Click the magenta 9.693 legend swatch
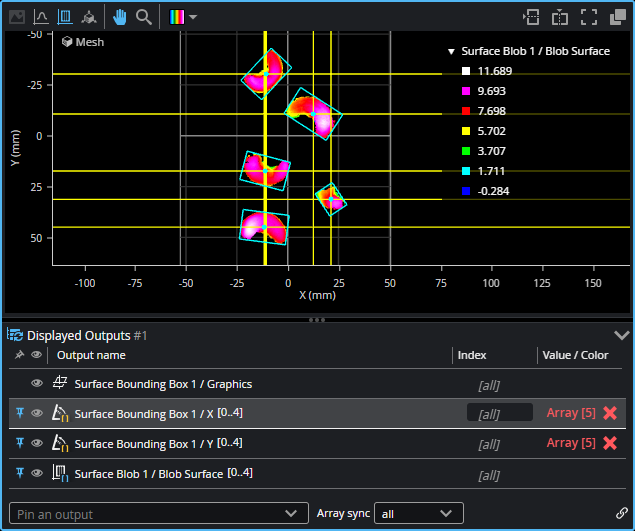 [466, 91]
